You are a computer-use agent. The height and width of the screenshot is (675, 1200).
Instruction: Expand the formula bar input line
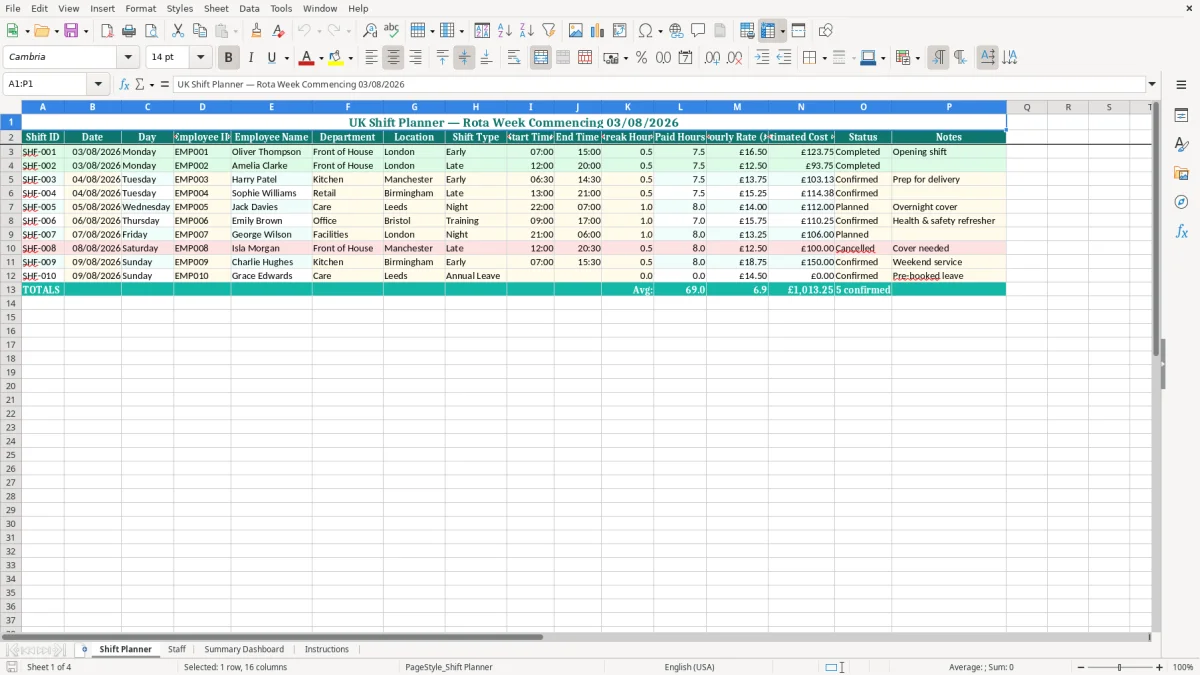click(x=1152, y=85)
